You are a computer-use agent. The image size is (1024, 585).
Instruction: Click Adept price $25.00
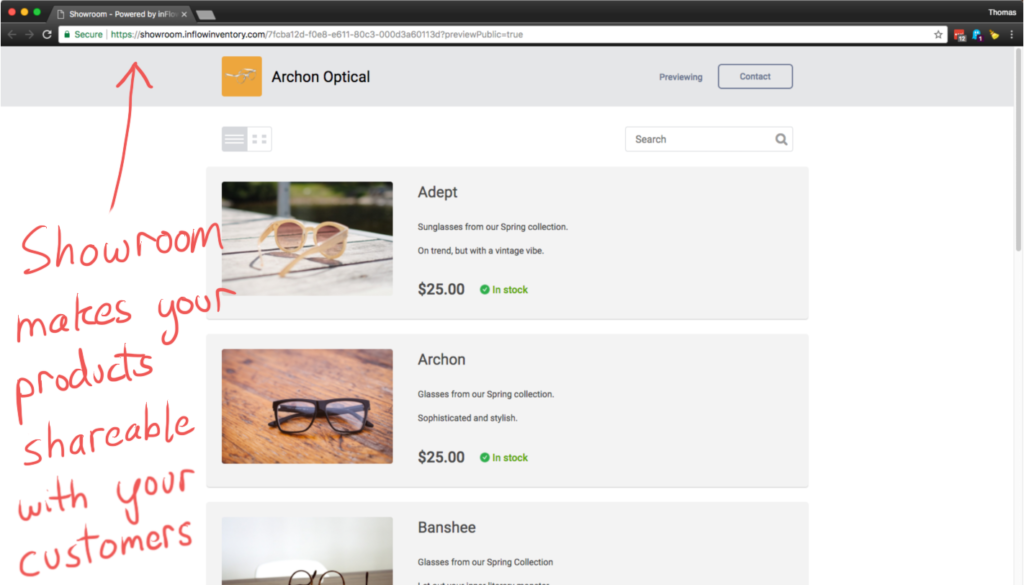tap(441, 289)
